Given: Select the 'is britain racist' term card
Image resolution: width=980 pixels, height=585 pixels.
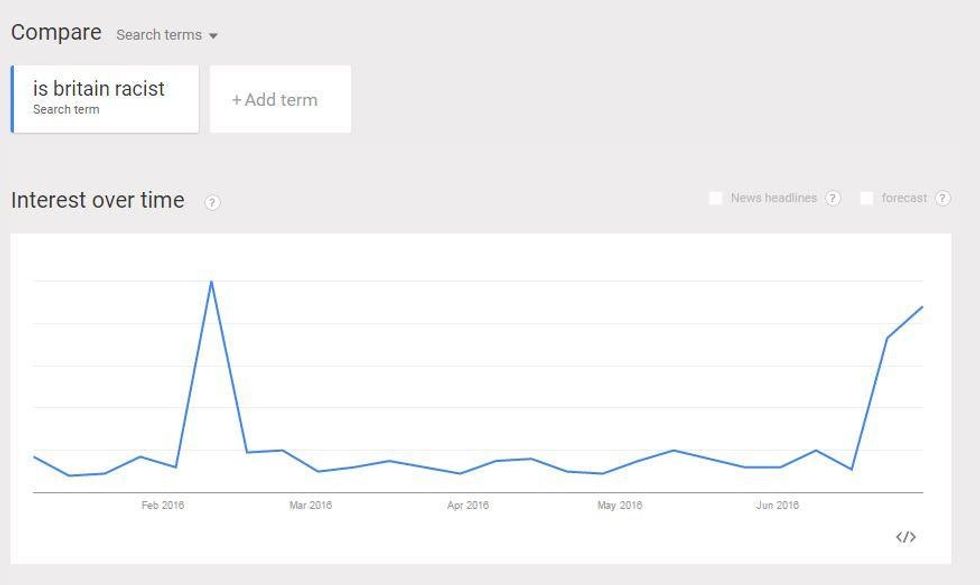Looking at the screenshot, I should [105, 98].
